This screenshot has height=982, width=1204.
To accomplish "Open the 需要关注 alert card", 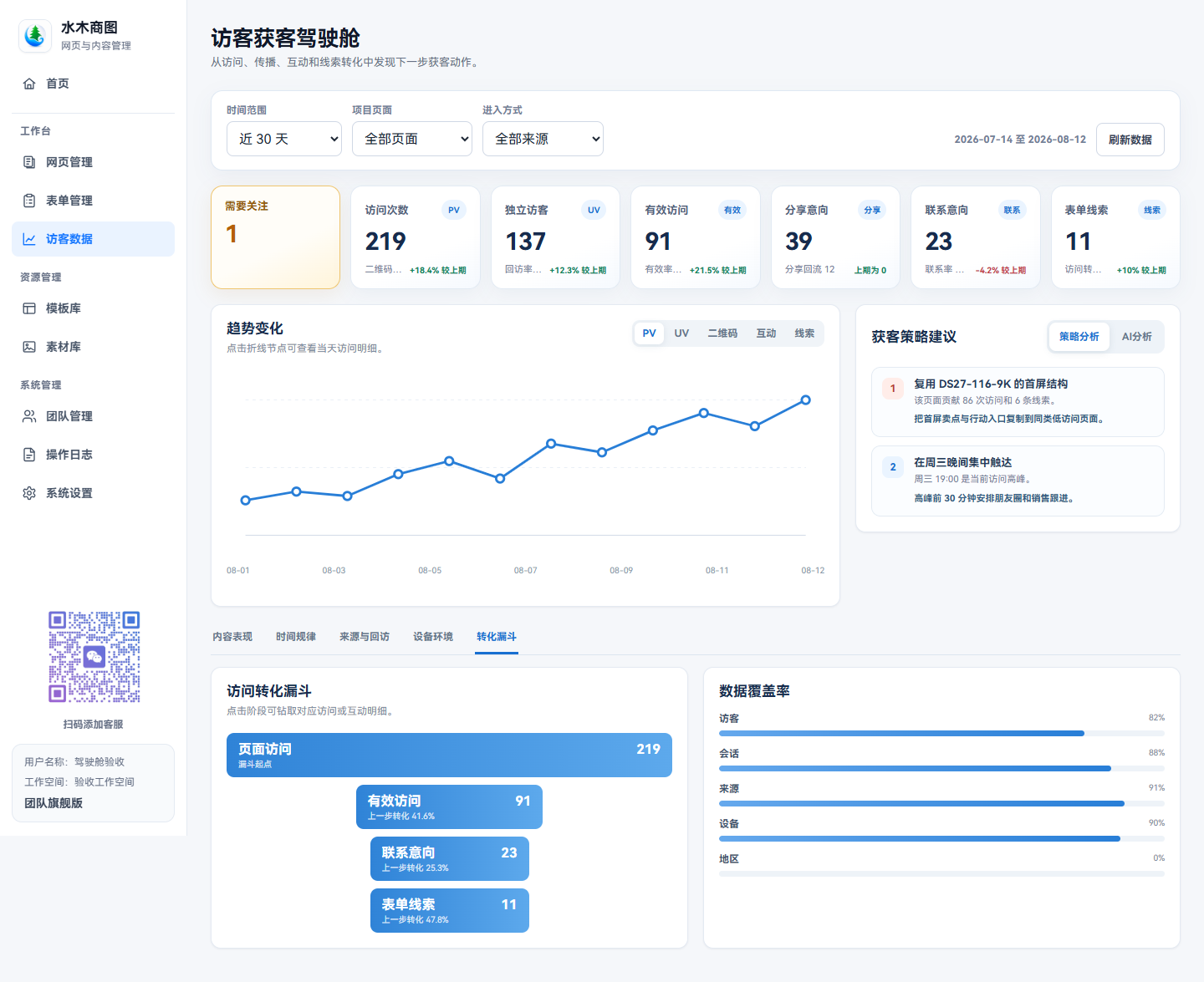I will click(276, 237).
